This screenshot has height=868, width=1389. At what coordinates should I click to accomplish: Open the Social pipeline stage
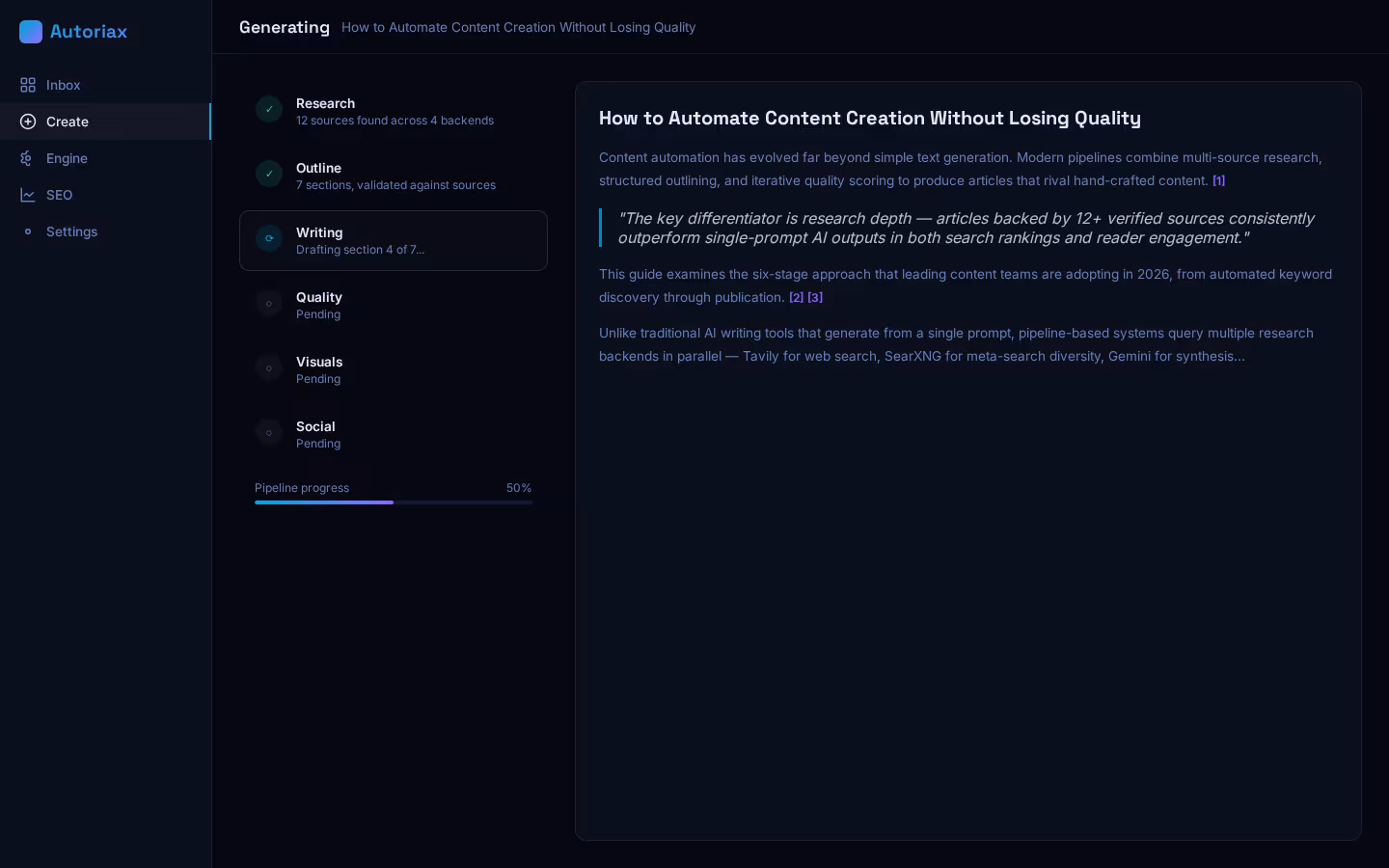394,434
